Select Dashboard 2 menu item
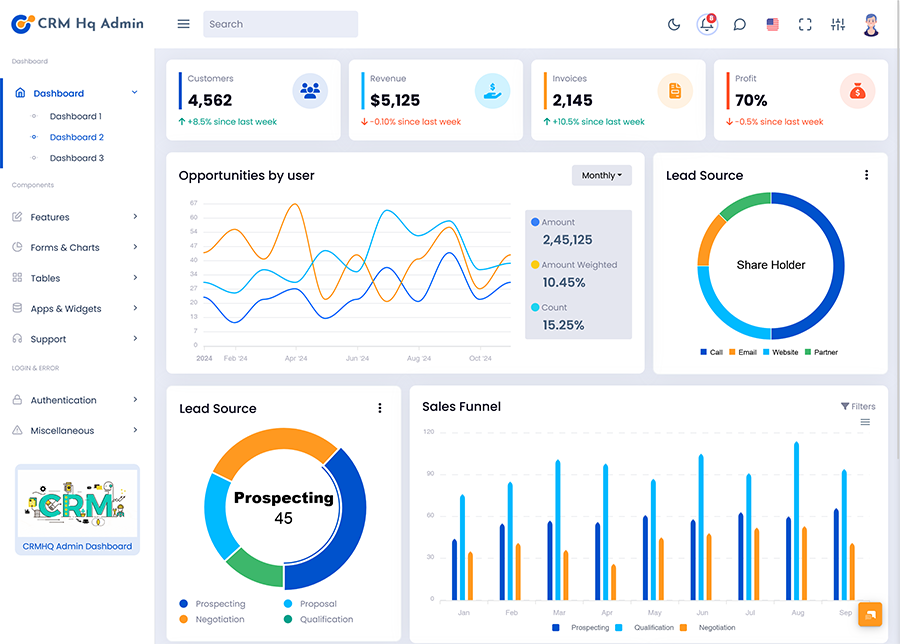Viewport: 900px width, 644px height. pos(77,137)
